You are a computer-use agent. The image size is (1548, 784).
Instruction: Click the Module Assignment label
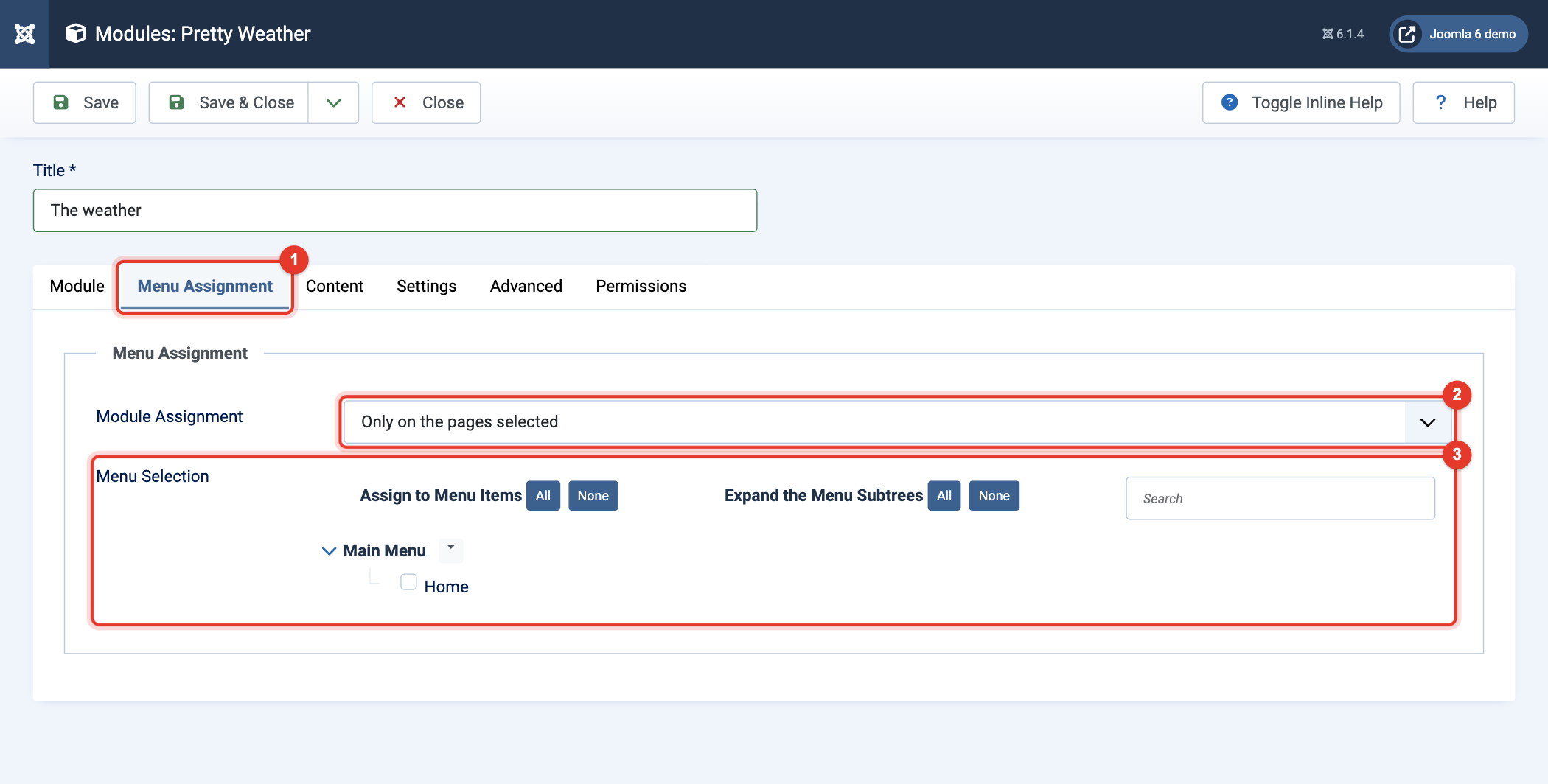tap(170, 417)
